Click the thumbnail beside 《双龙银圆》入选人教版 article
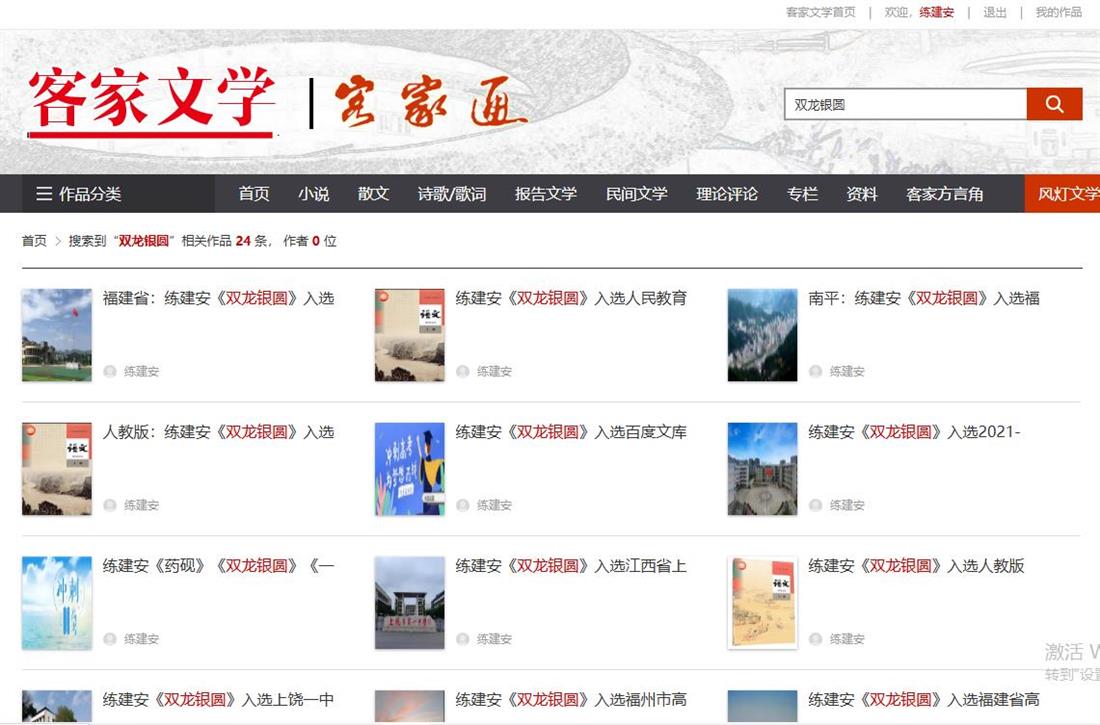This screenshot has height=725, width=1100. tap(763, 603)
